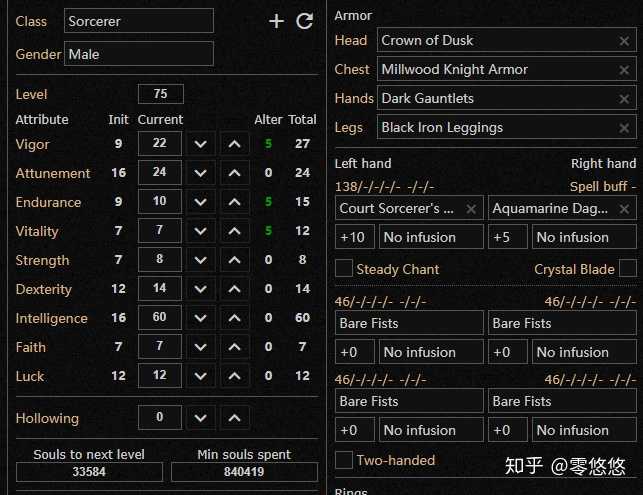Enable the Steady Chant checkbox

click(x=344, y=269)
